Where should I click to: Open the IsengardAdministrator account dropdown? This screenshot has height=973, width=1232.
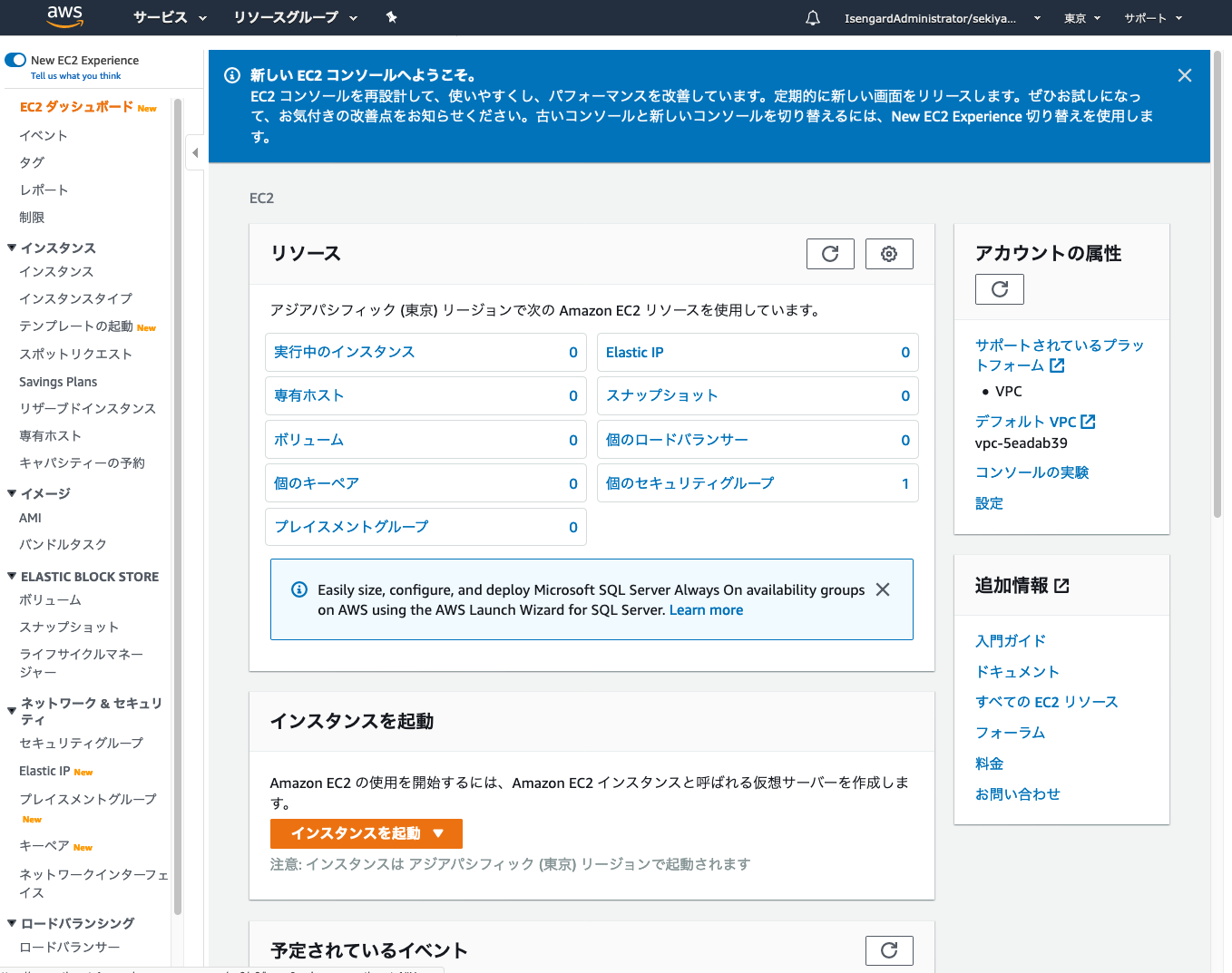tap(942, 18)
